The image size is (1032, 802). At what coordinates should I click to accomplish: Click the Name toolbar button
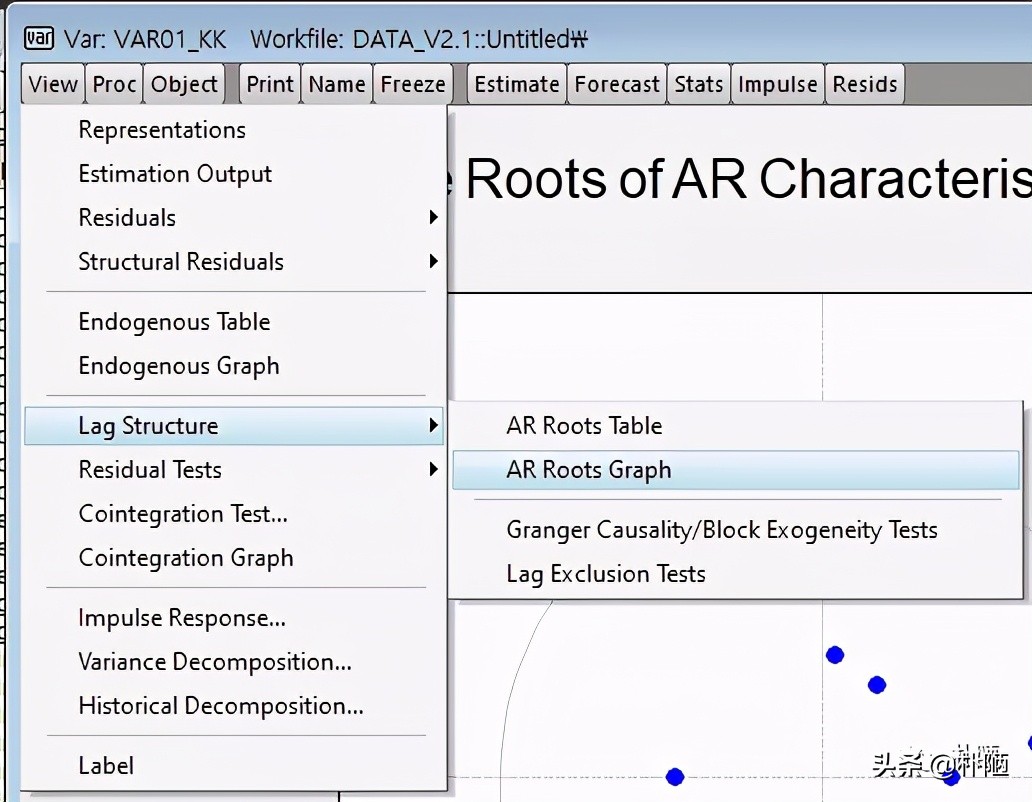click(337, 84)
